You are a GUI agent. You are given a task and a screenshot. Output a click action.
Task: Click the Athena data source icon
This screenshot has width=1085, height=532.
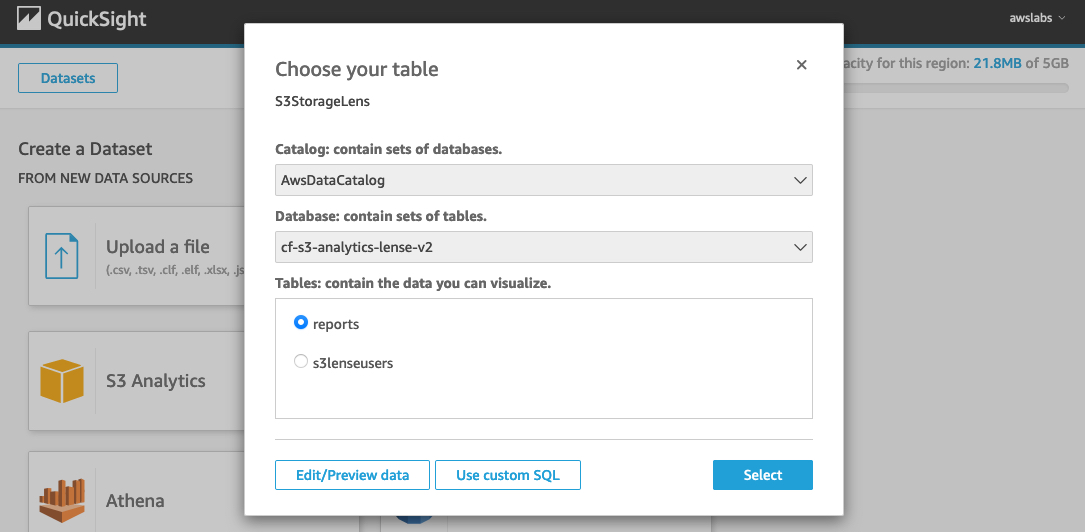click(x=62, y=499)
